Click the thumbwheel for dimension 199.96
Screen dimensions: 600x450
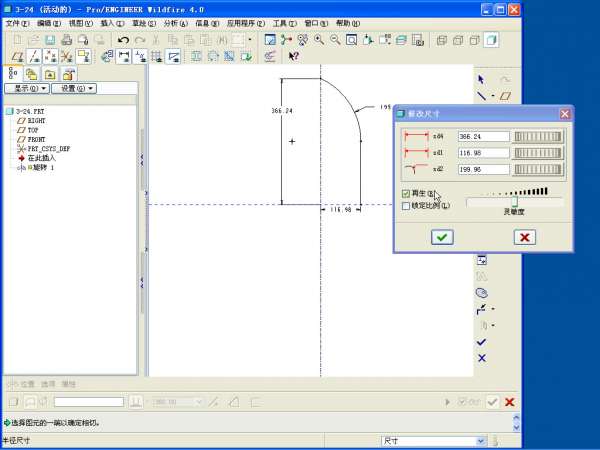[538, 170]
